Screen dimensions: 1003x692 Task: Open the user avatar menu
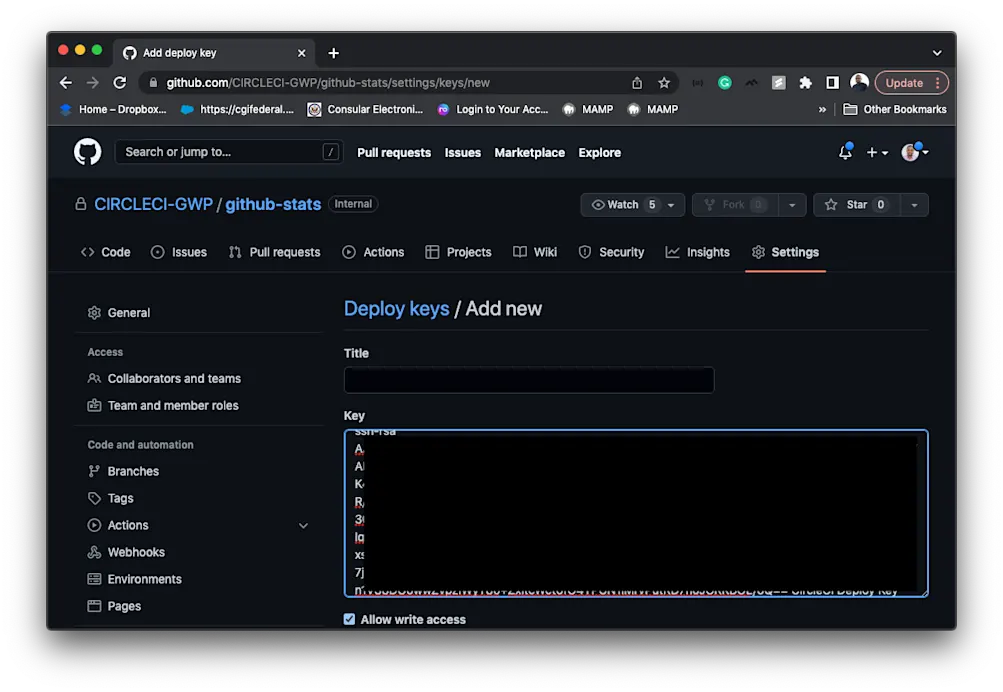click(914, 152)
